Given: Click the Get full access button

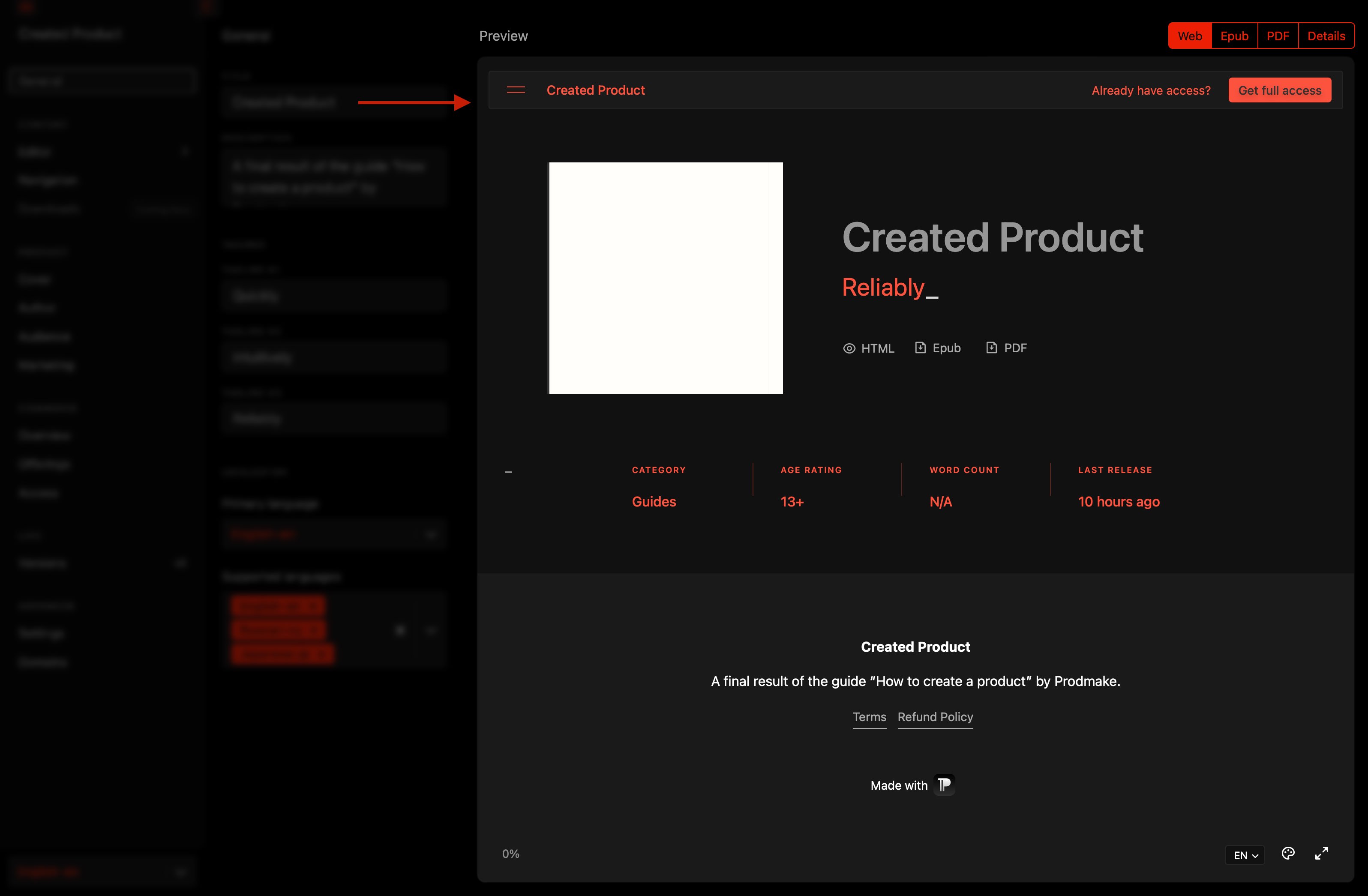Looking at the screenshot, I should (x=1279, y=90).
